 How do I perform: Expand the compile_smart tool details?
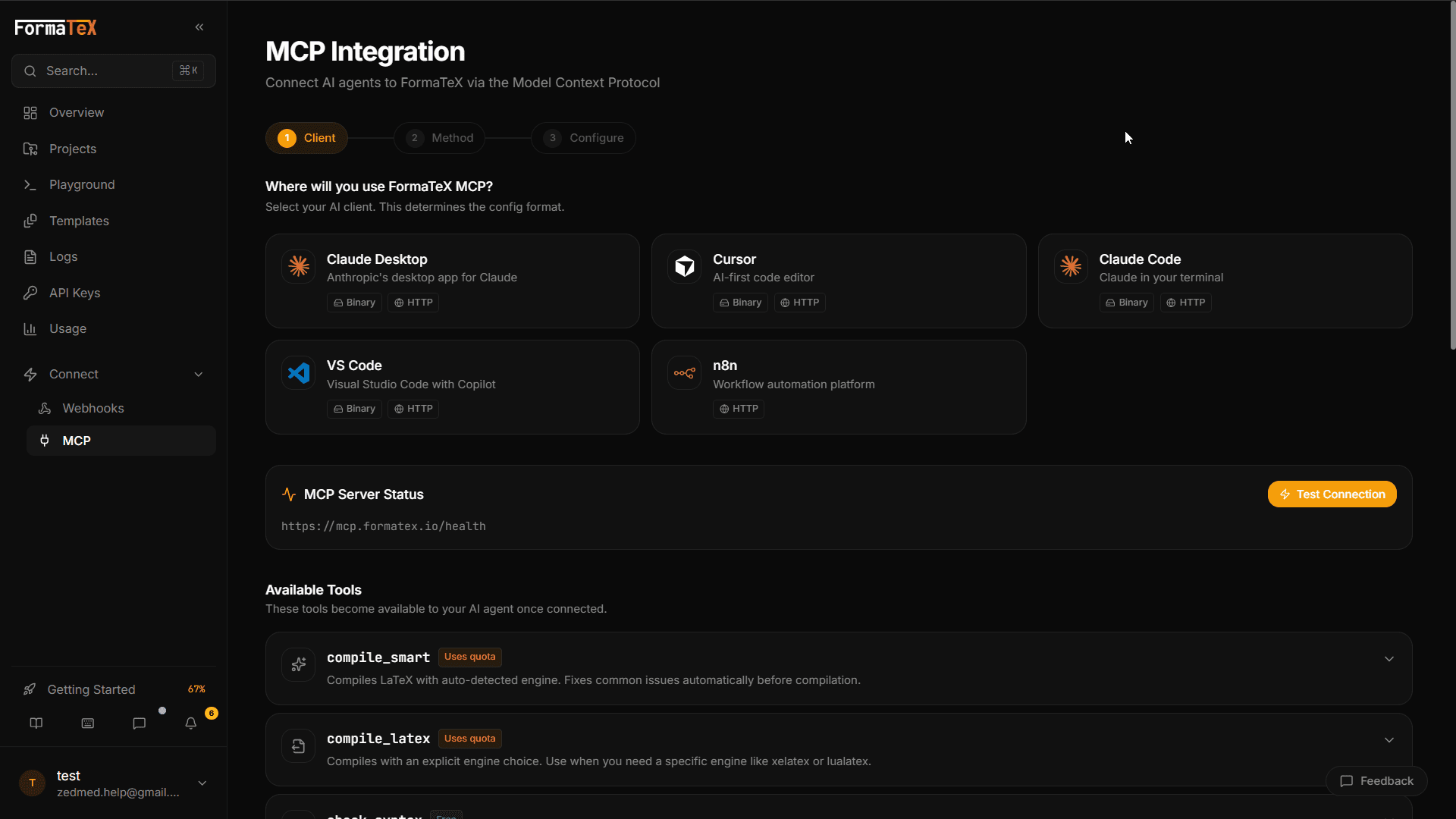click(x=1389, y=659)
